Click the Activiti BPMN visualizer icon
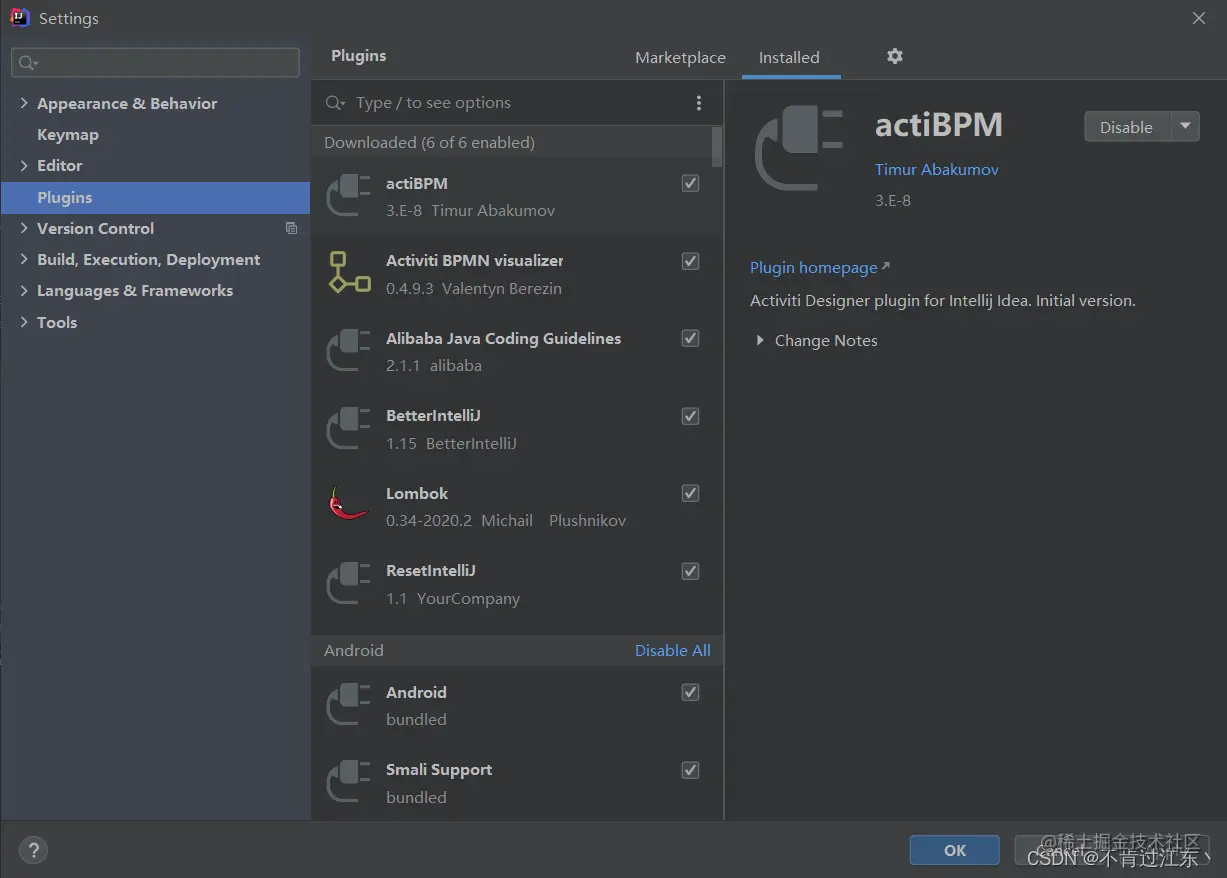 pyautogui.click(x=349, y=273)
